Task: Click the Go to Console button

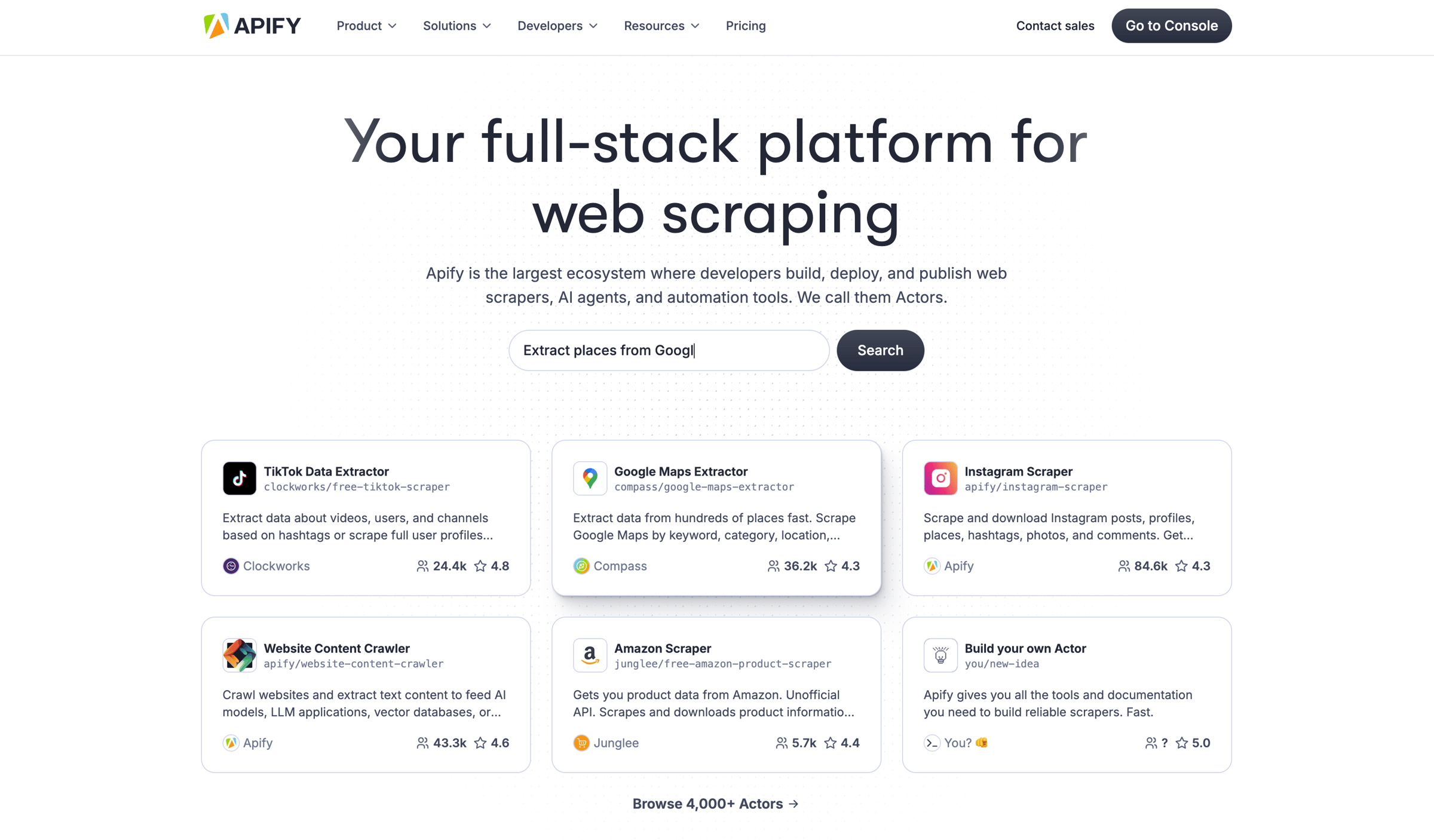Action: (1172, 26)
